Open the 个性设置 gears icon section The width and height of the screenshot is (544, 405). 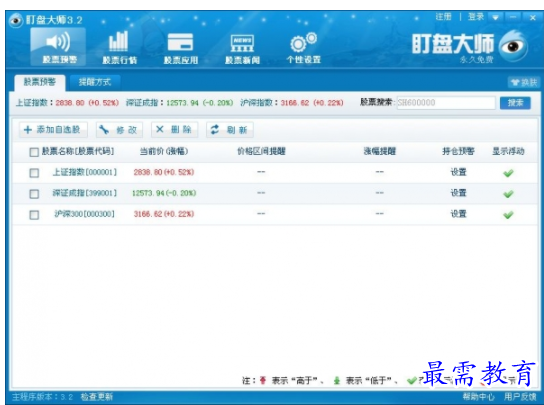pos(304,48)
